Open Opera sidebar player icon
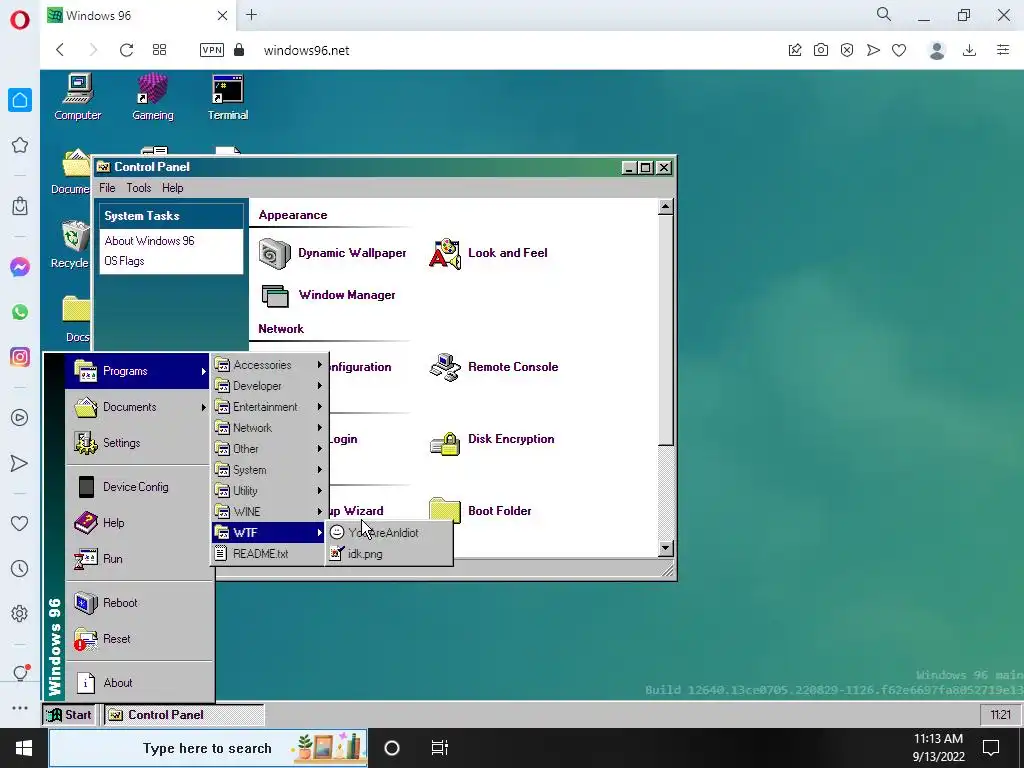This screenshot has width=1024, height=768. 20,418
